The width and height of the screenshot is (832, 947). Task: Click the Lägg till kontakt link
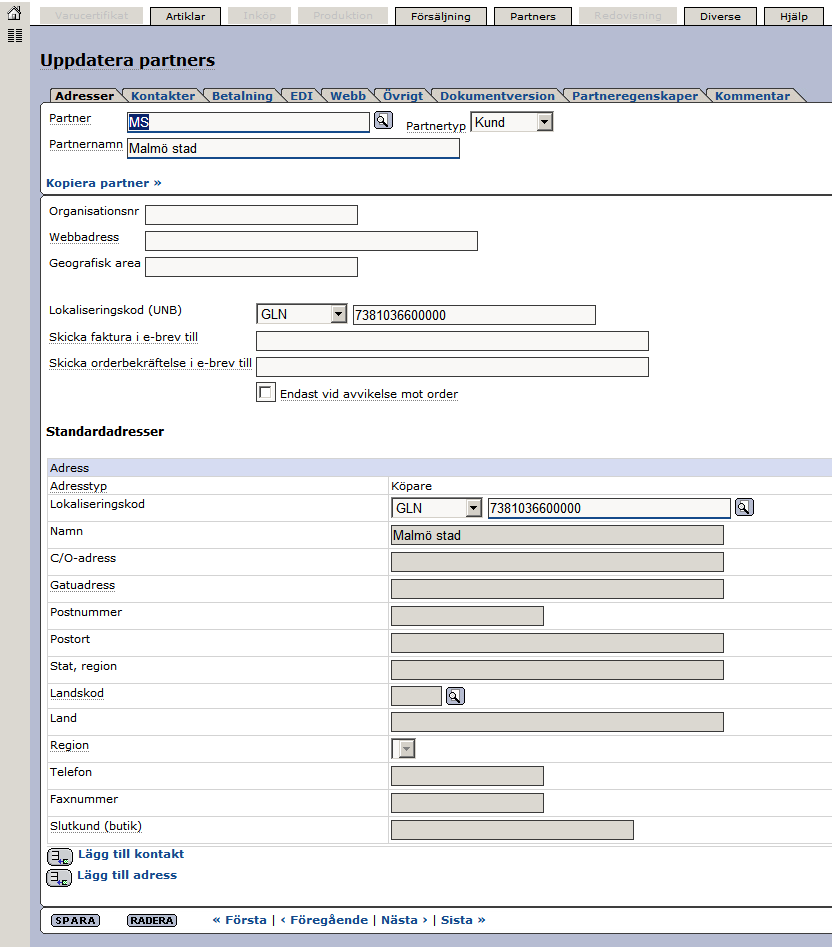point(131,854)
